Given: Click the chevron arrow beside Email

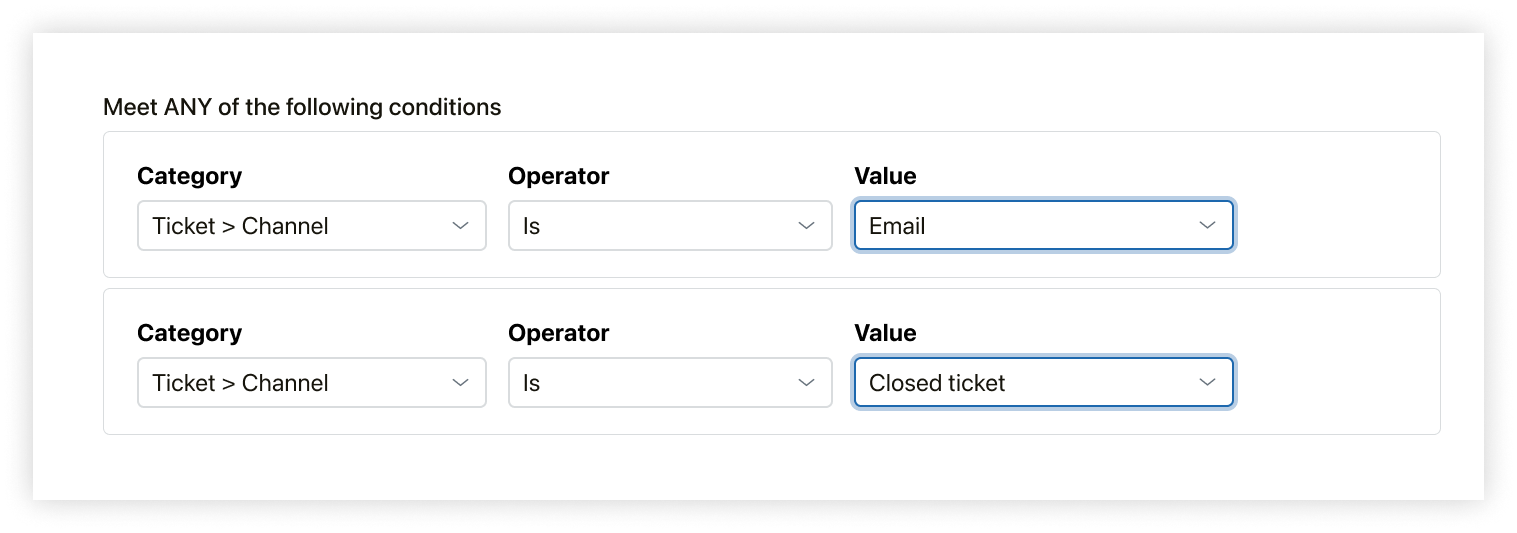Looking at the screenshot, I should pyautogui.click(x=1208, y=226).
